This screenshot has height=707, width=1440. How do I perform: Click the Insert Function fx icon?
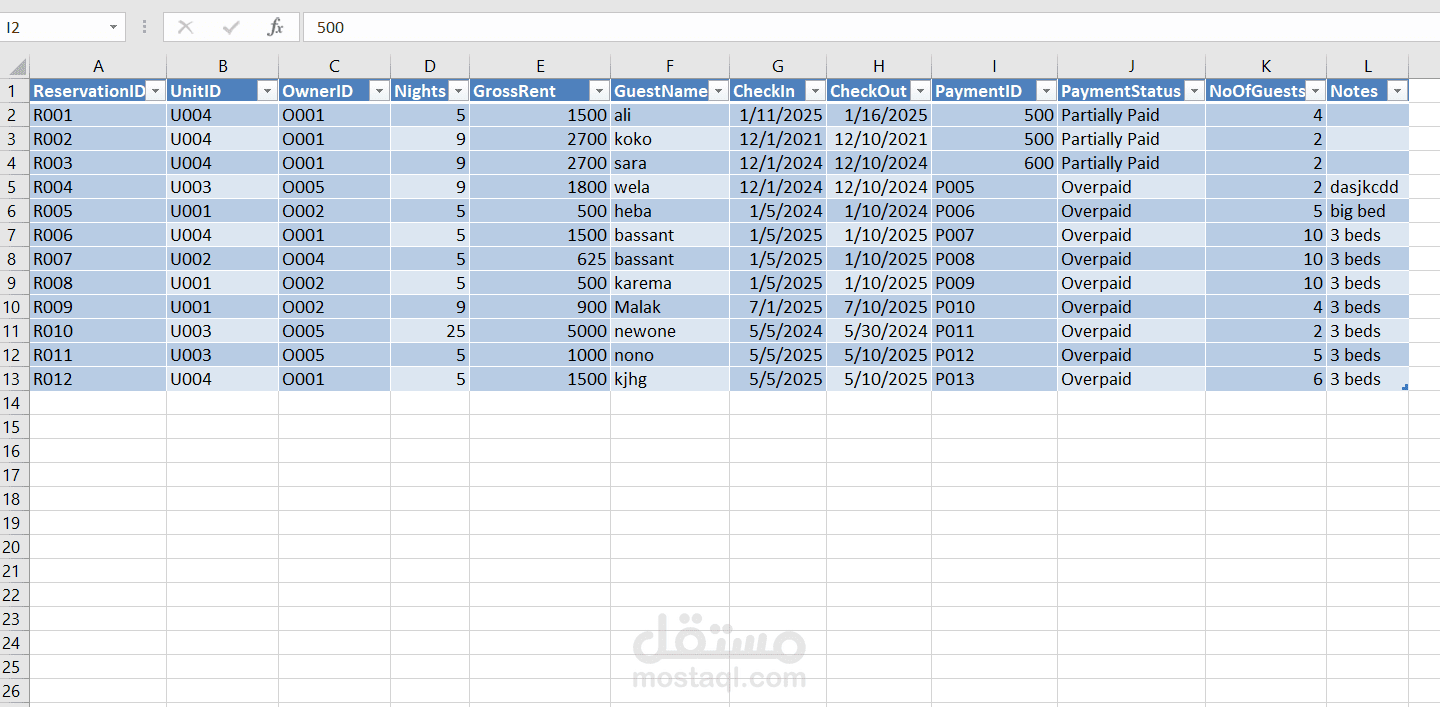(275, 27)
